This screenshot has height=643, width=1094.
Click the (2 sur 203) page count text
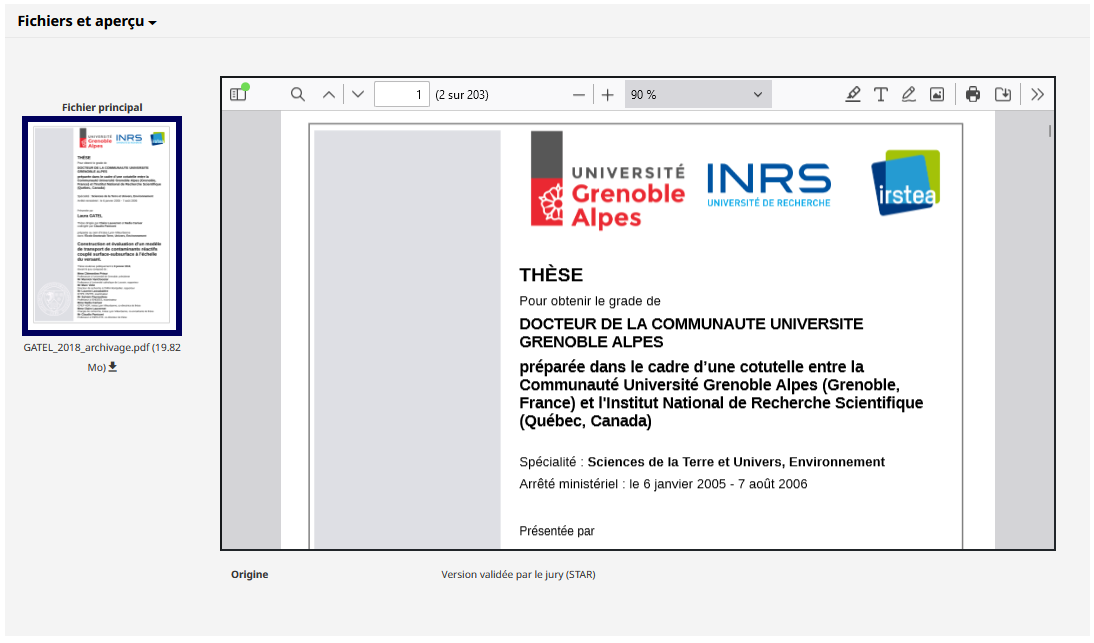coord(462,94)
